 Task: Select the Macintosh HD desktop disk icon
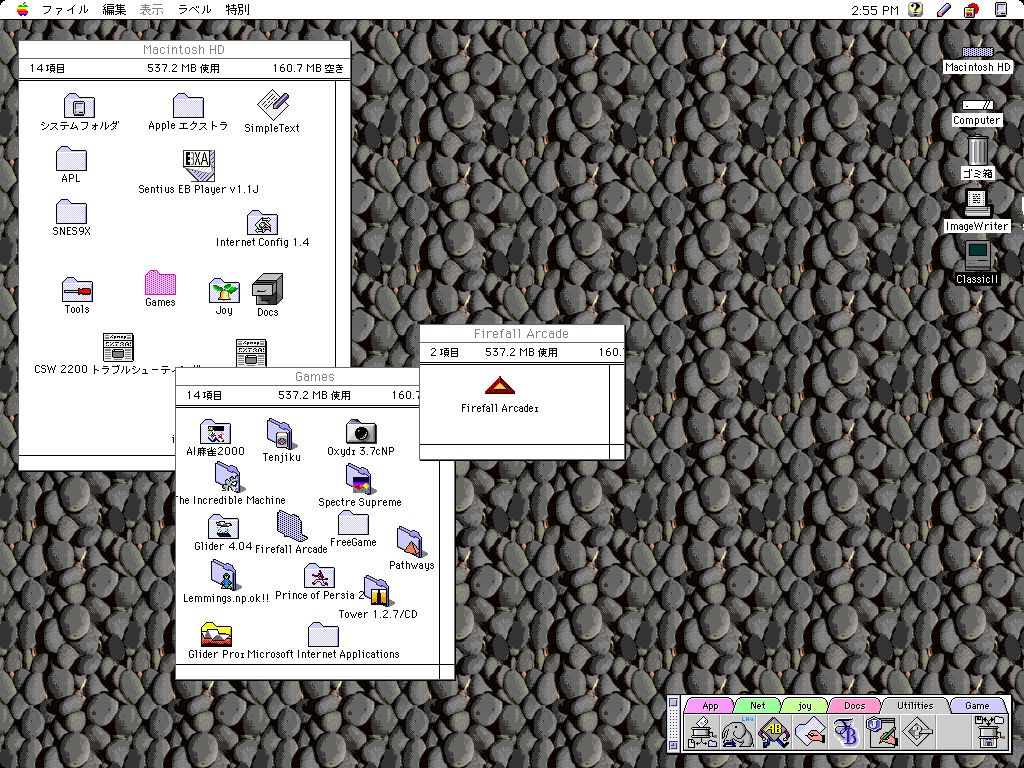click(977, 52)
